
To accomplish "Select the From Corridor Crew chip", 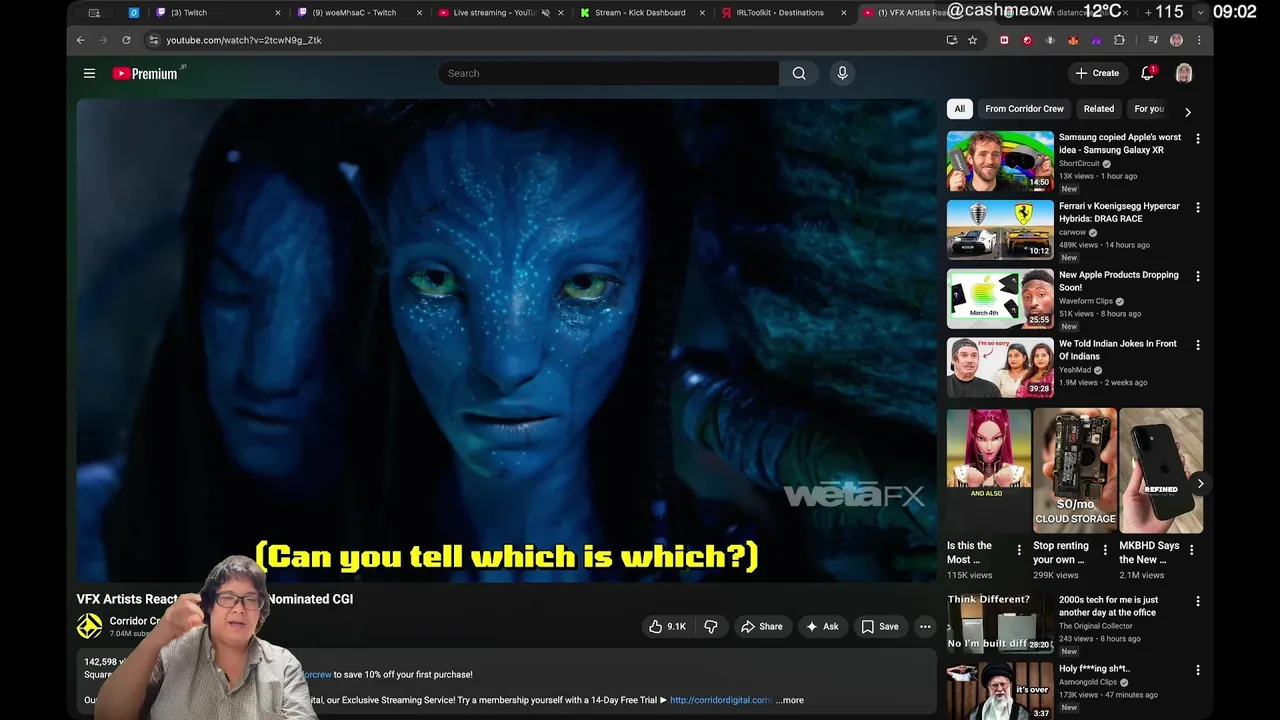I will [x=1024, y=109].
